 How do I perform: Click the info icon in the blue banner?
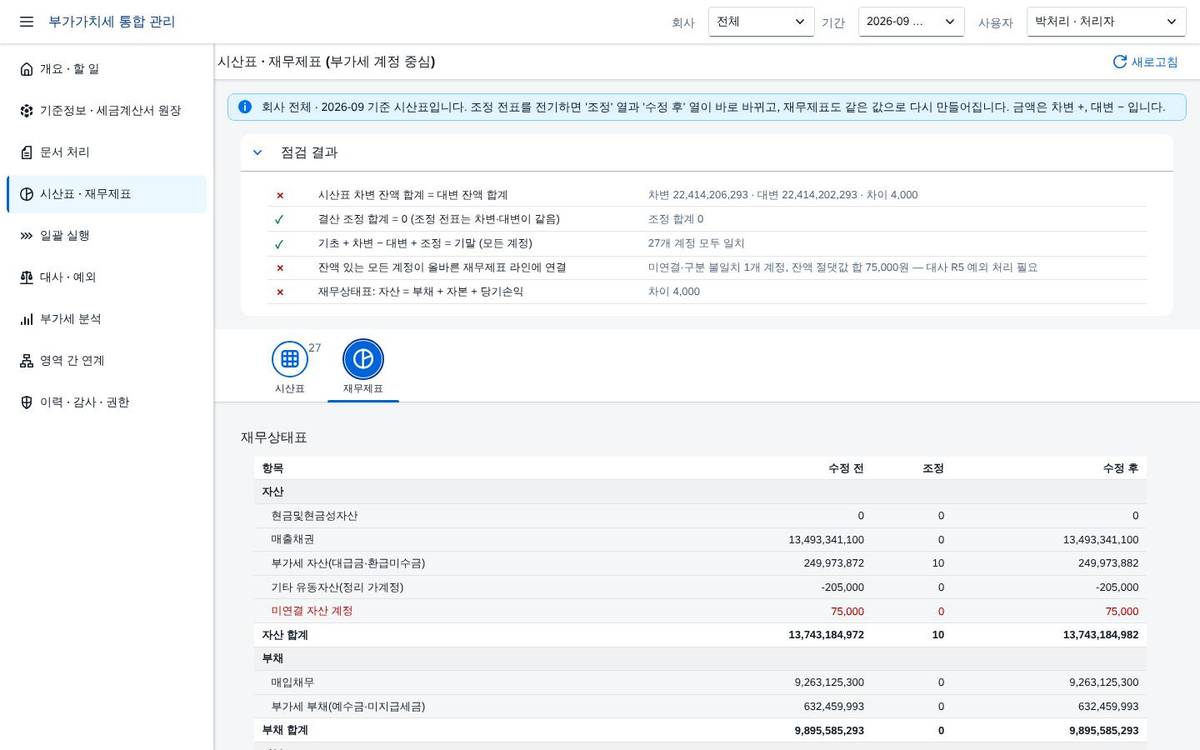pos(245,107)
